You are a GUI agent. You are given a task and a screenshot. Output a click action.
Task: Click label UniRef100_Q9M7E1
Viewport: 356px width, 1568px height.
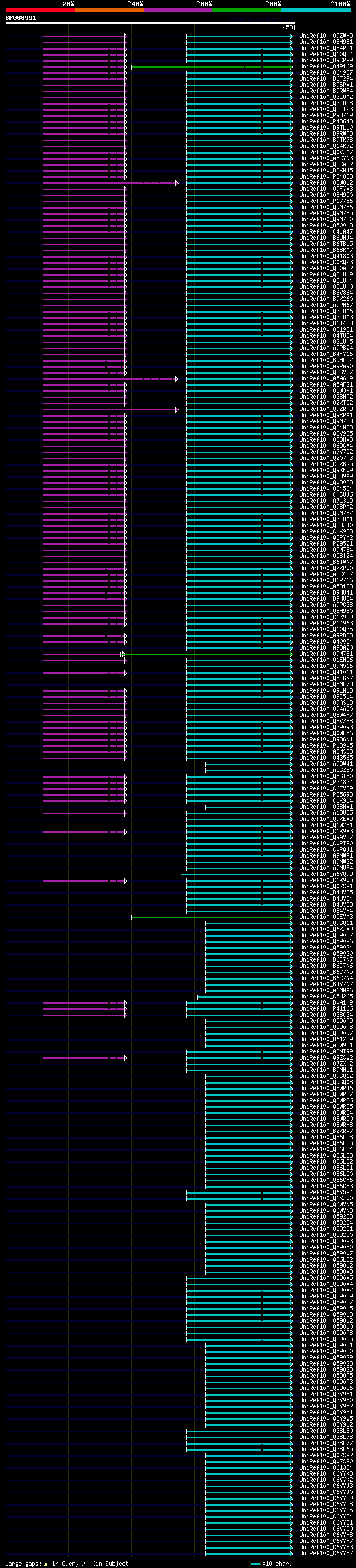tap(326, 654)
